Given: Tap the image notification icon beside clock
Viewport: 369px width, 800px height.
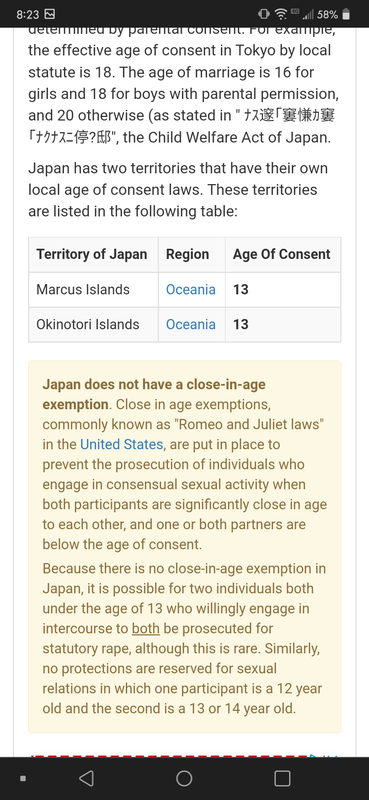Looking at the screenshot, I should pos(50,14).
